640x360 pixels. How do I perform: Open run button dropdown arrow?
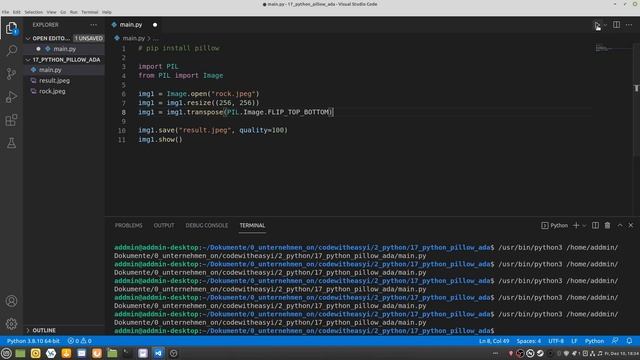click(x=605, y=25)
